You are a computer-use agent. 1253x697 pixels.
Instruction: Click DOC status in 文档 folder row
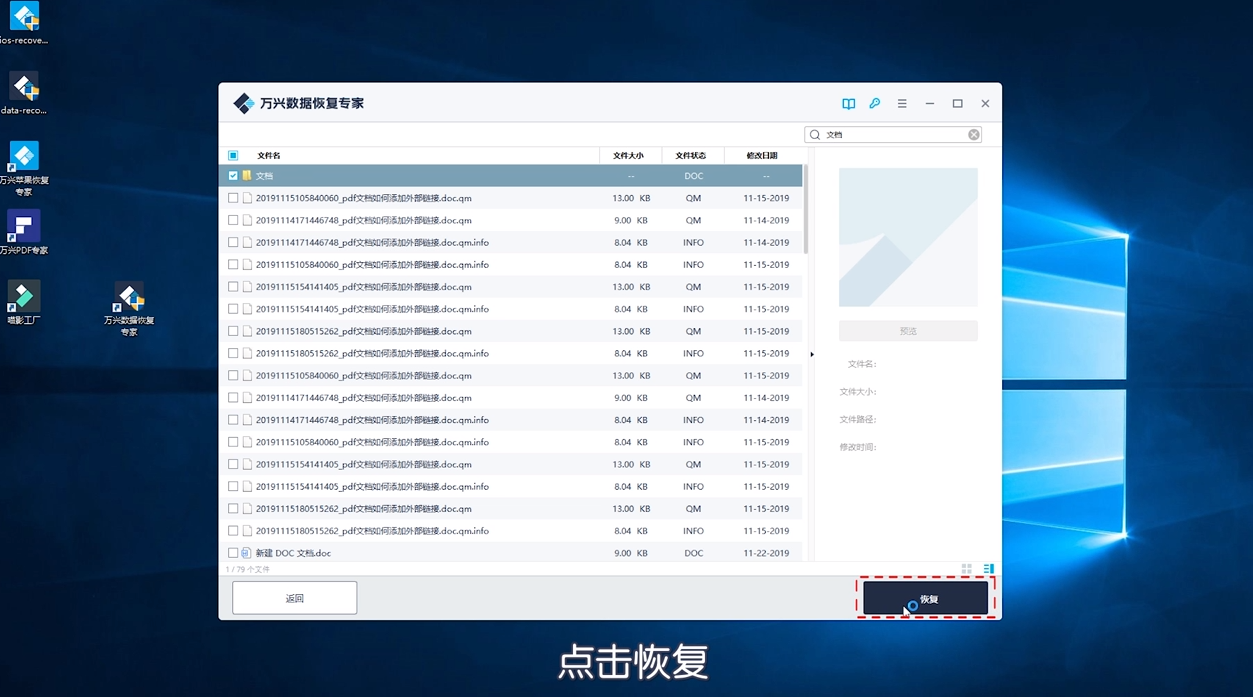[693, 176]
